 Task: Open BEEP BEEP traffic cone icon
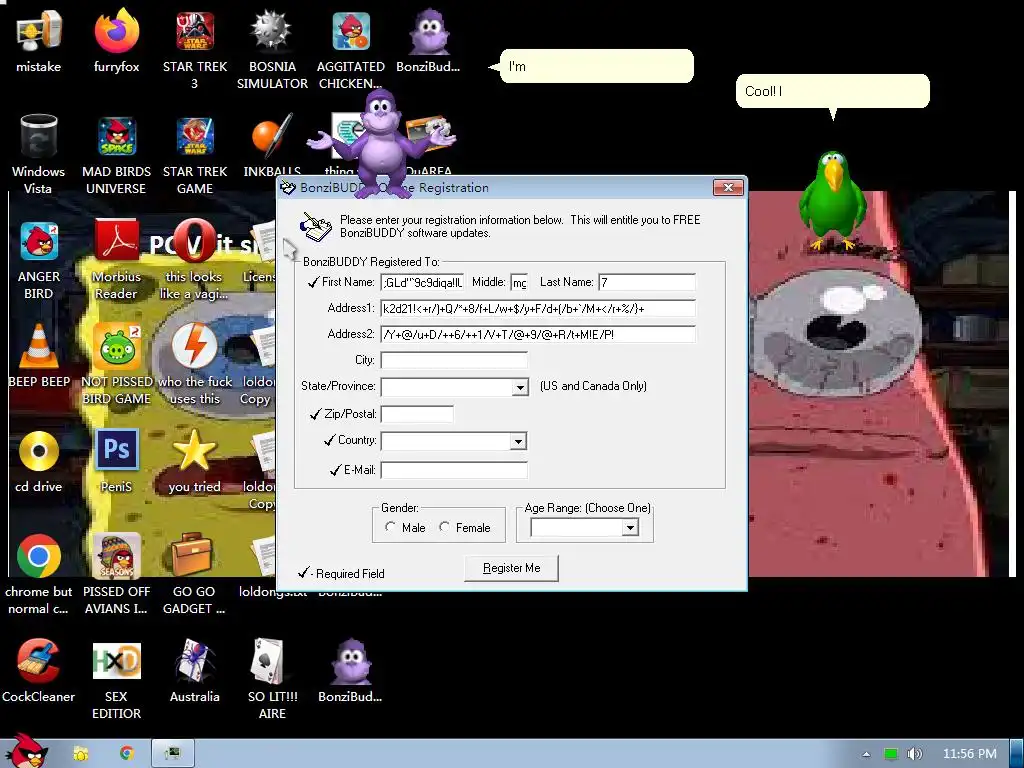(x=39, y=347)
